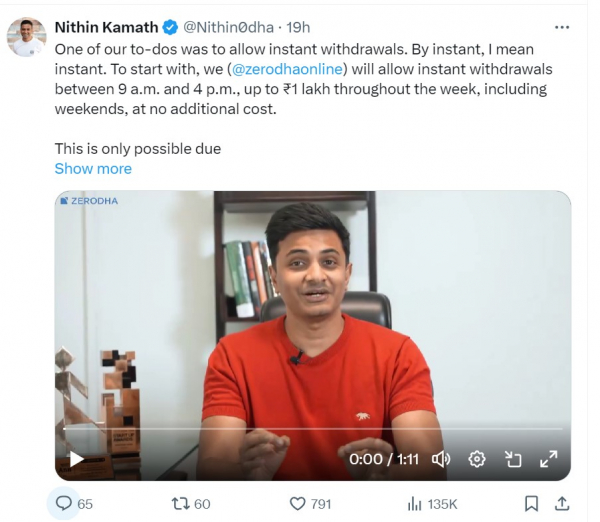The width and height of the screenshot is (600, 522).
Task: Share the post via share icon
Action: 562,503
